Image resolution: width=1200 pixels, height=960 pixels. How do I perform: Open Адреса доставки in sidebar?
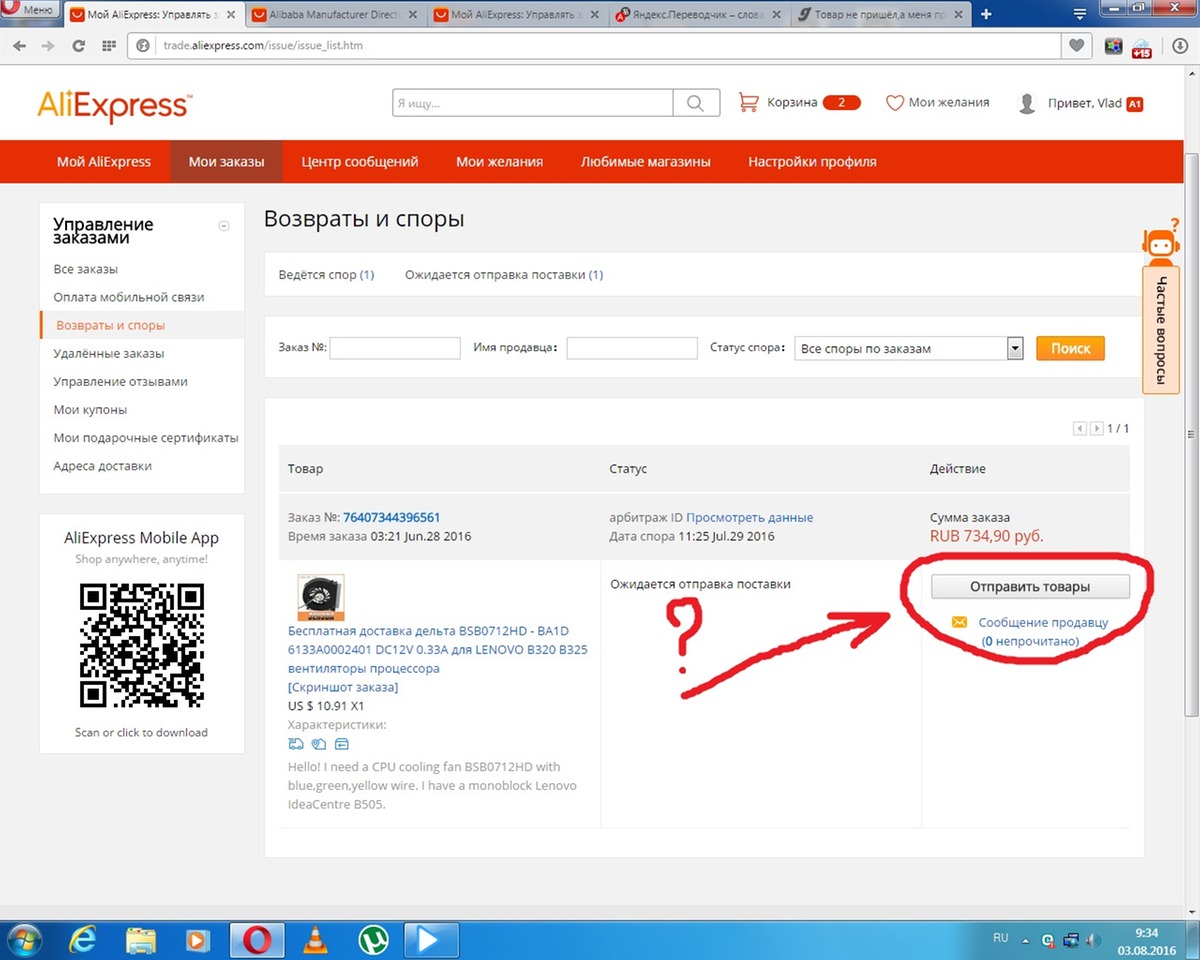pyautogui.click(x=102, y=465)
